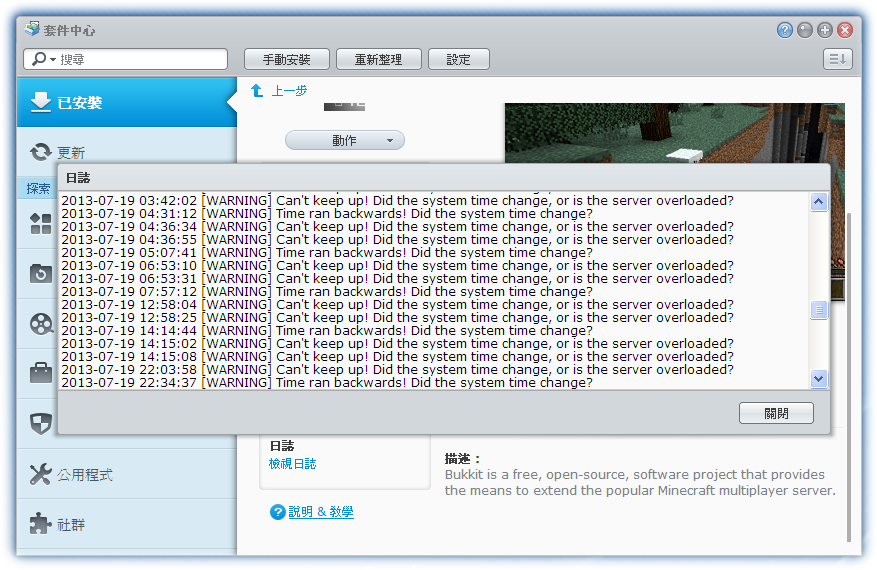Click the main page vertical scrollbar
Viewport: 877px width, 570px height.
pyautogui.click(x=849, y=378)
